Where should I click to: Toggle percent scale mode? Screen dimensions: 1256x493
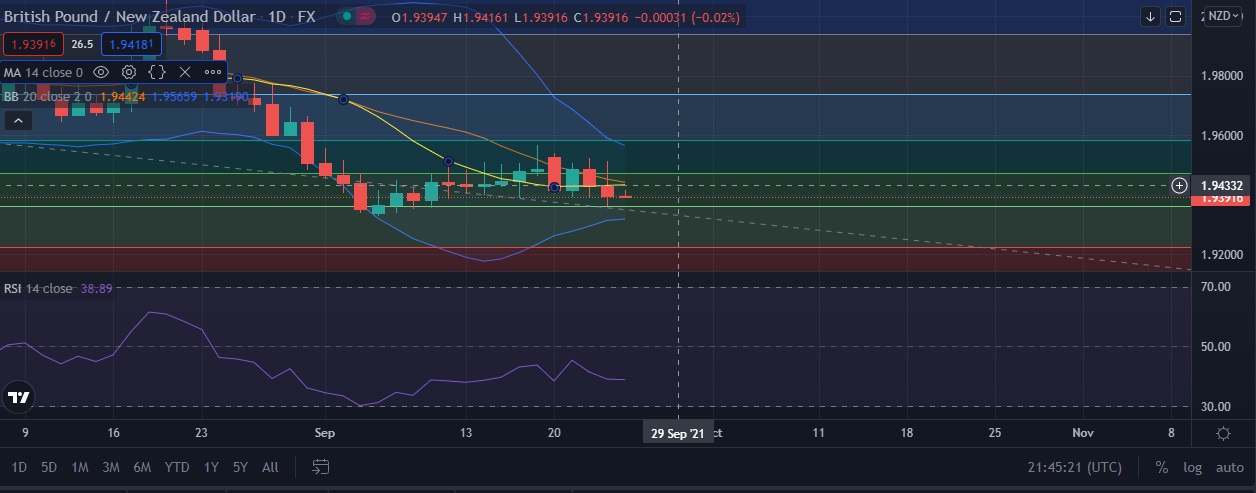1161,467
